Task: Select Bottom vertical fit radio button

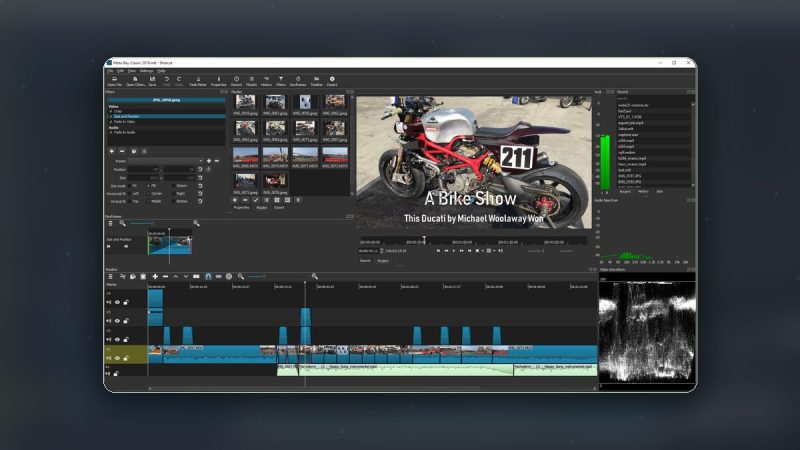Action: pos(173,201)
